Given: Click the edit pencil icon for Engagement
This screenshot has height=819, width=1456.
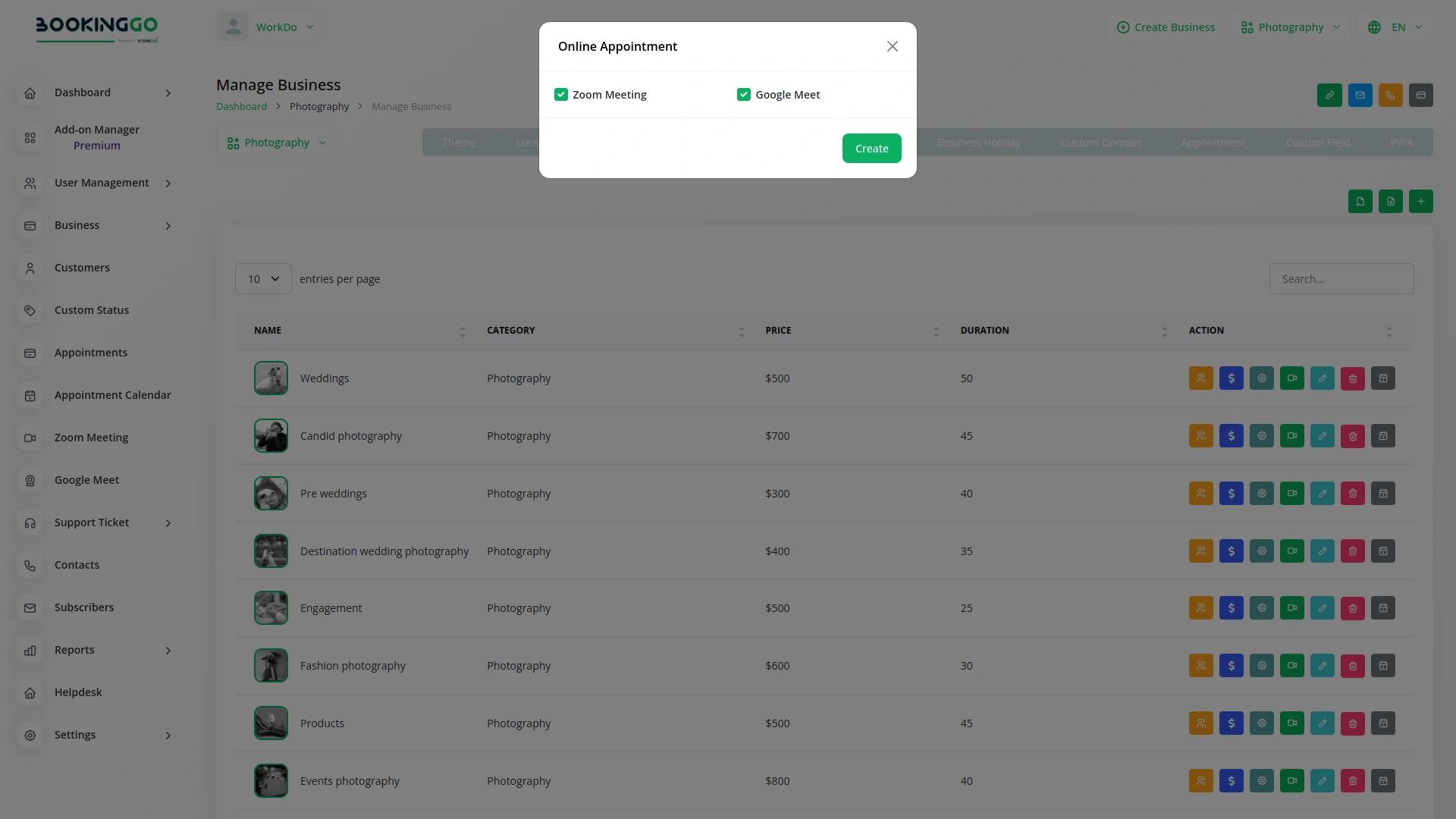Looking at the screenshot, I should click(x=1322, y=607).
